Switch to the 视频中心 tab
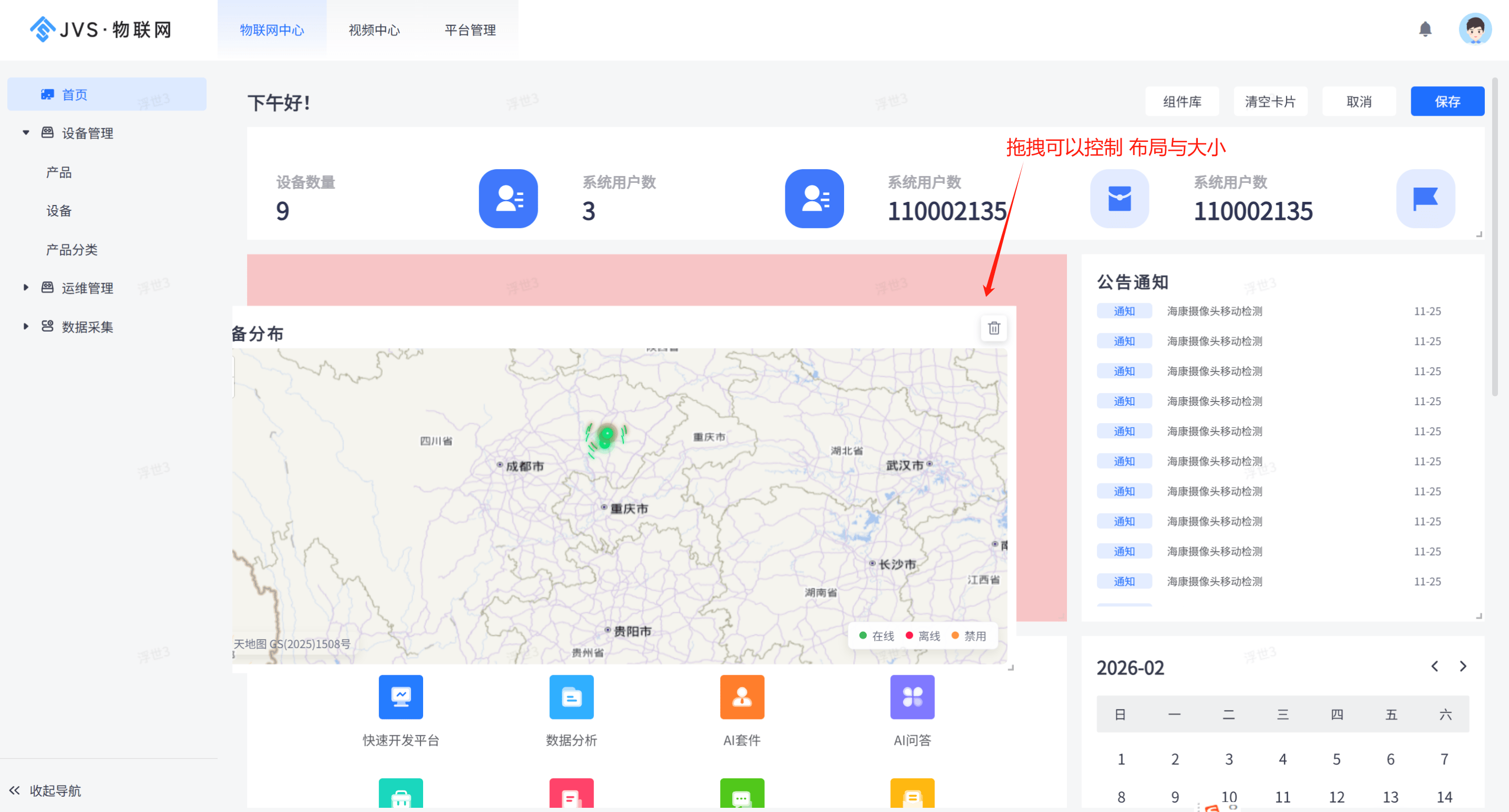Screen dimensions: 1509x812 pyautogui.click(x=374, y=30)
